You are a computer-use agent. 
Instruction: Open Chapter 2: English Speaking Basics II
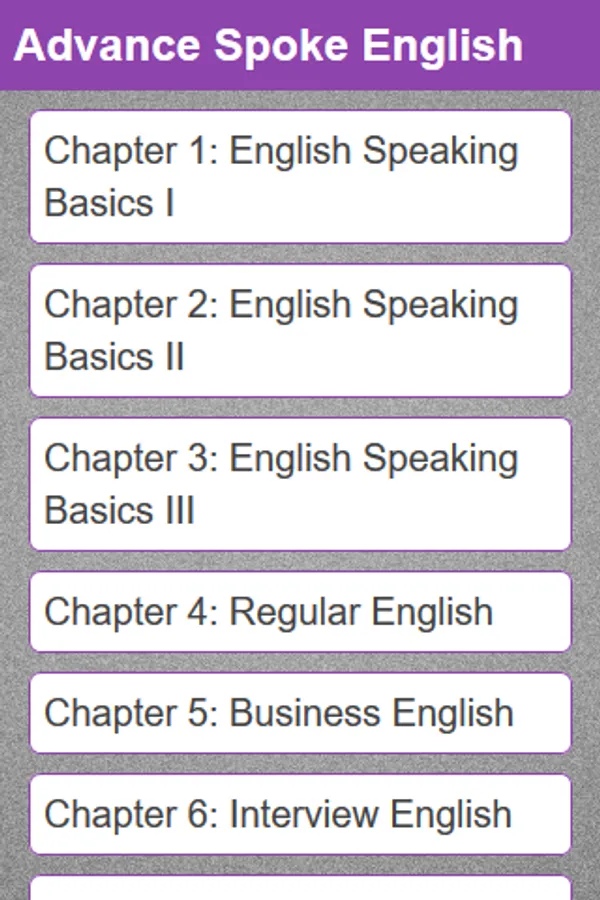pos(300,331)
